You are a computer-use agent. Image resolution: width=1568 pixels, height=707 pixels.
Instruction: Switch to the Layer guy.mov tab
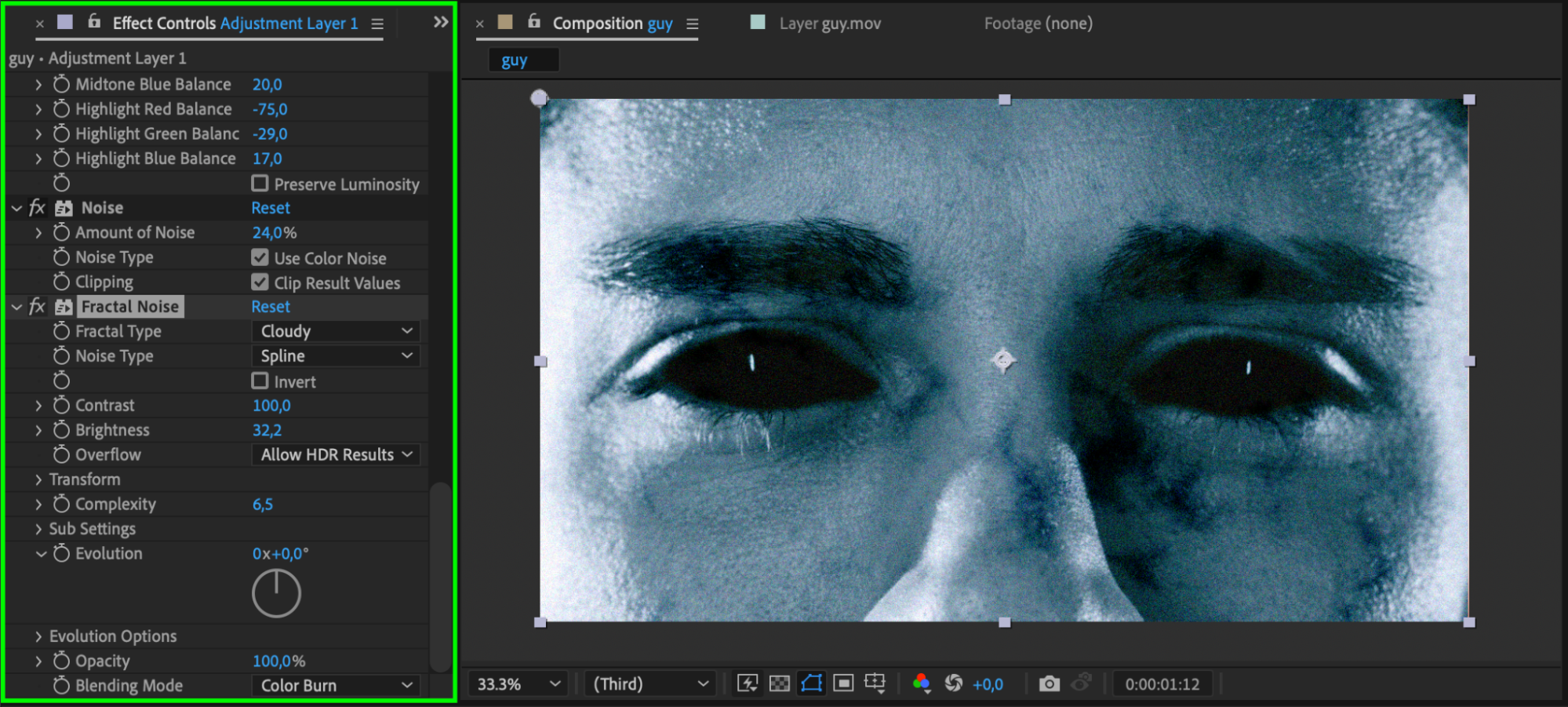829,24
